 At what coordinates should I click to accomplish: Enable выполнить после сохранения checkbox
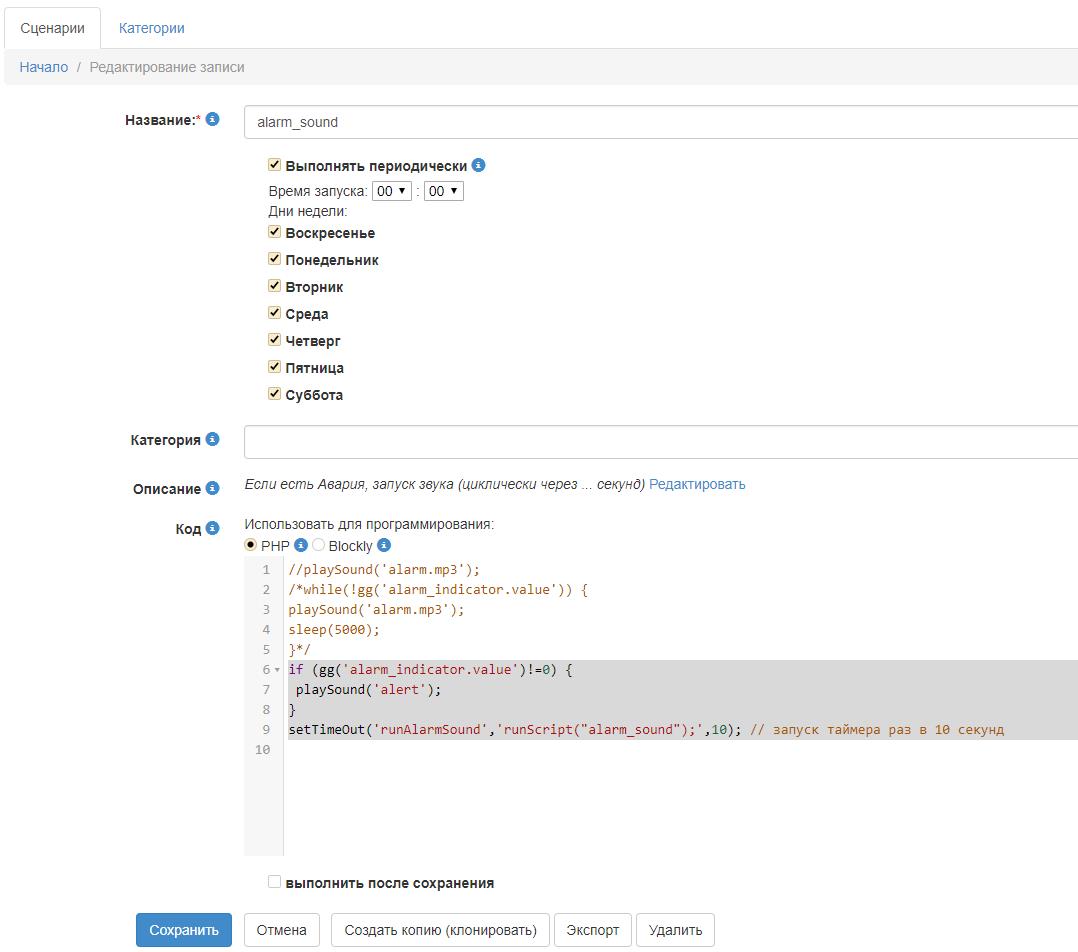(274, 882)
